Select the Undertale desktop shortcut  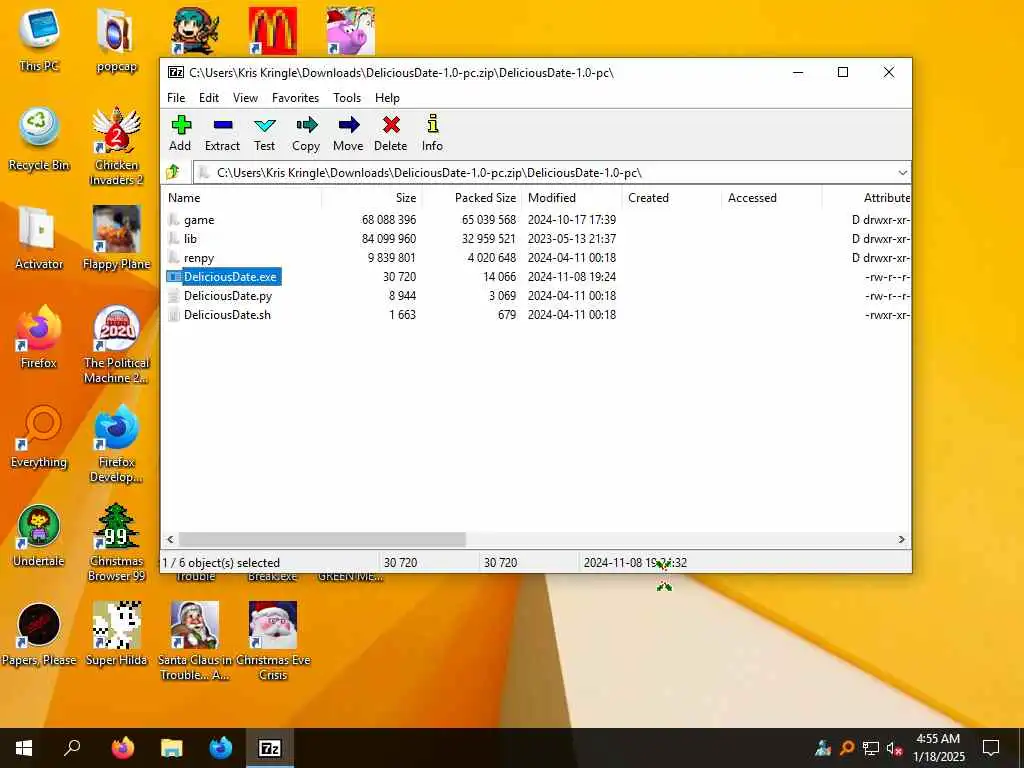tap(39, 534)
